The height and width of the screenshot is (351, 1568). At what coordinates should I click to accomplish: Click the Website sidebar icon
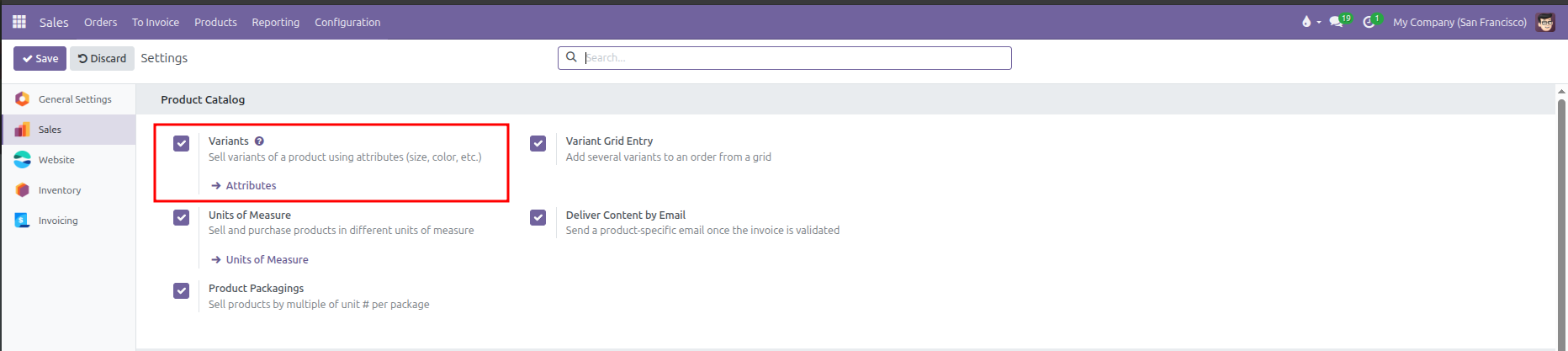click(x=23, y=160)
